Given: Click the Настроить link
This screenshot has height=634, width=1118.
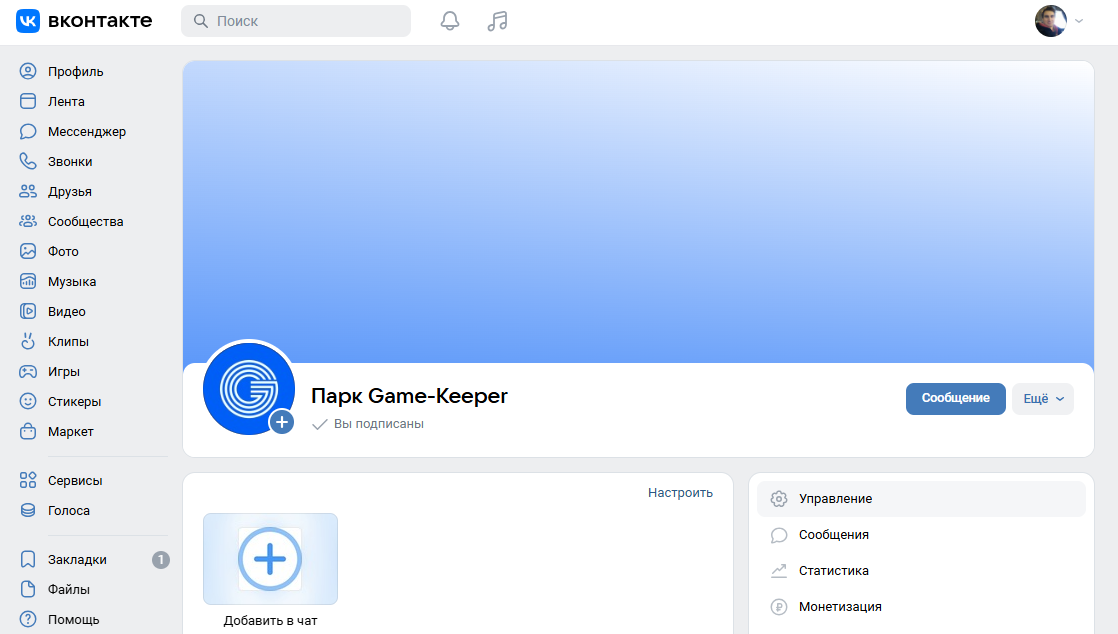Looking at the screenshot, I should tap(680, 492).
